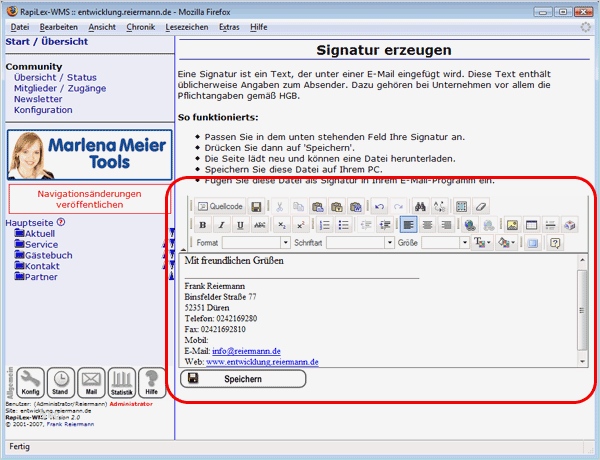Viewport: 600px width, 460px height.
Task: Open Find with binoculars icon
Action: [x=420, y=207]
